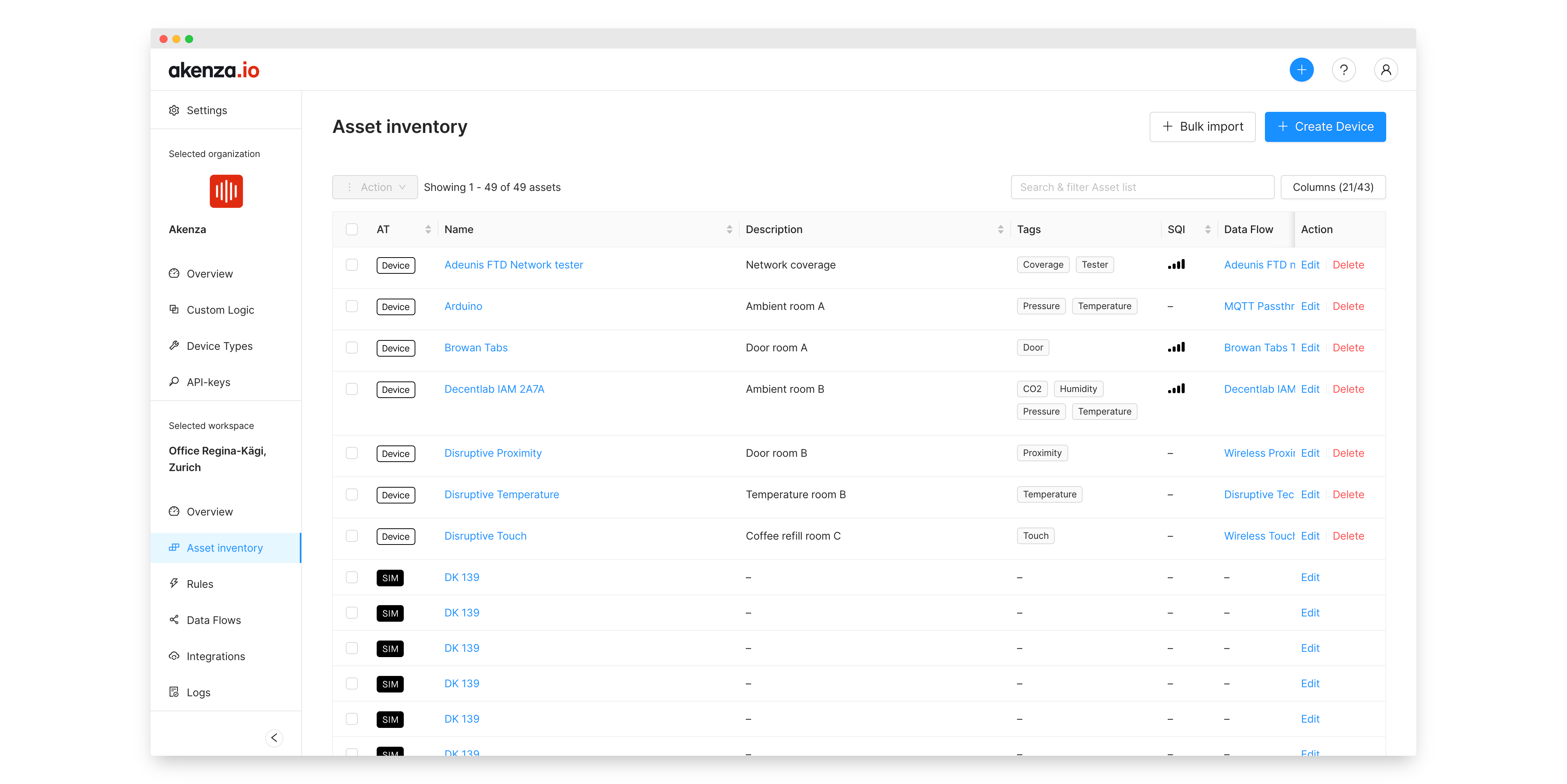The height and width of the screenshot is (784, 1567).
Task: Edit the first DK 139 SIM asset
Action: (1310, 577)
